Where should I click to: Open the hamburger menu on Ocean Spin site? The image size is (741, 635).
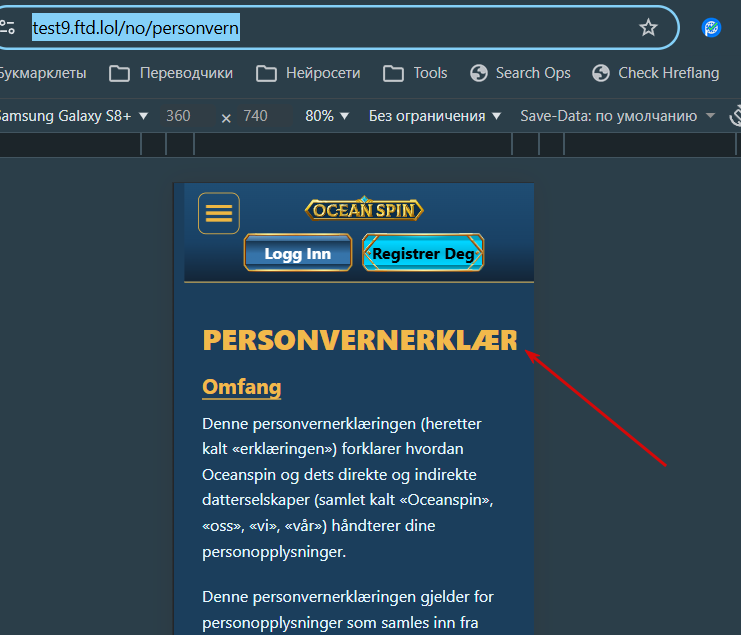(x=219, y=213)
